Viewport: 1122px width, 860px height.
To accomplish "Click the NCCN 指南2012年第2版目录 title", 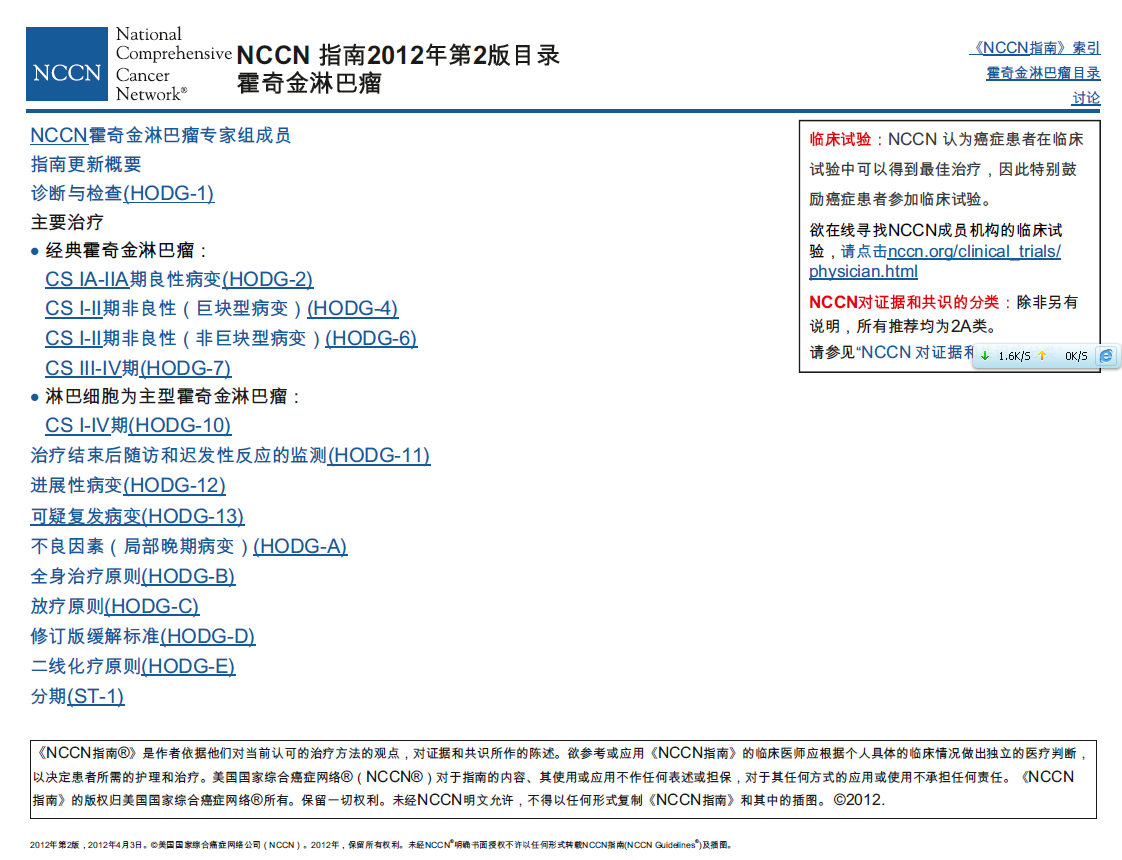I will (398, 55).
